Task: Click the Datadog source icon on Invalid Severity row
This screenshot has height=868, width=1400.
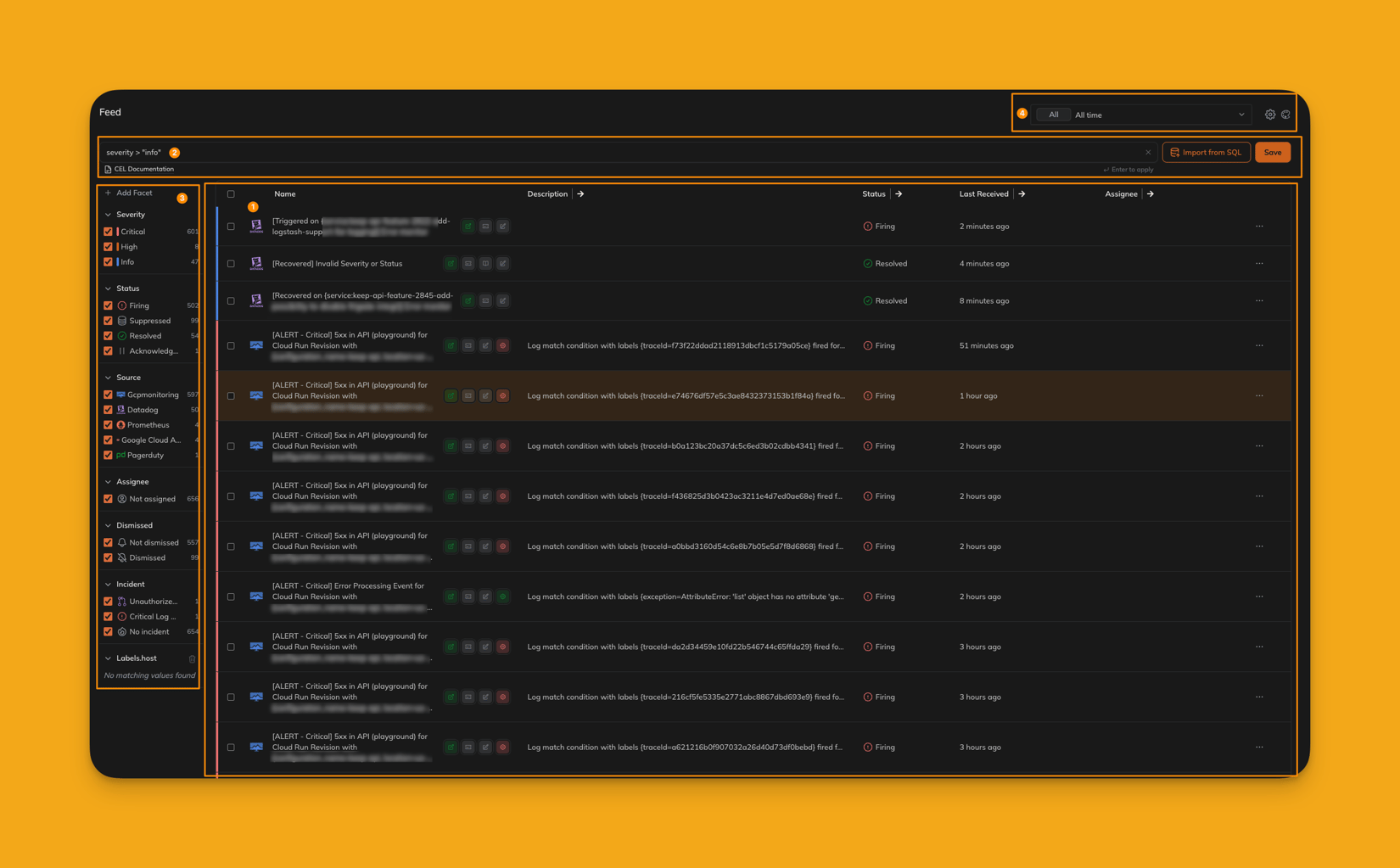Action: click(256, 264)
